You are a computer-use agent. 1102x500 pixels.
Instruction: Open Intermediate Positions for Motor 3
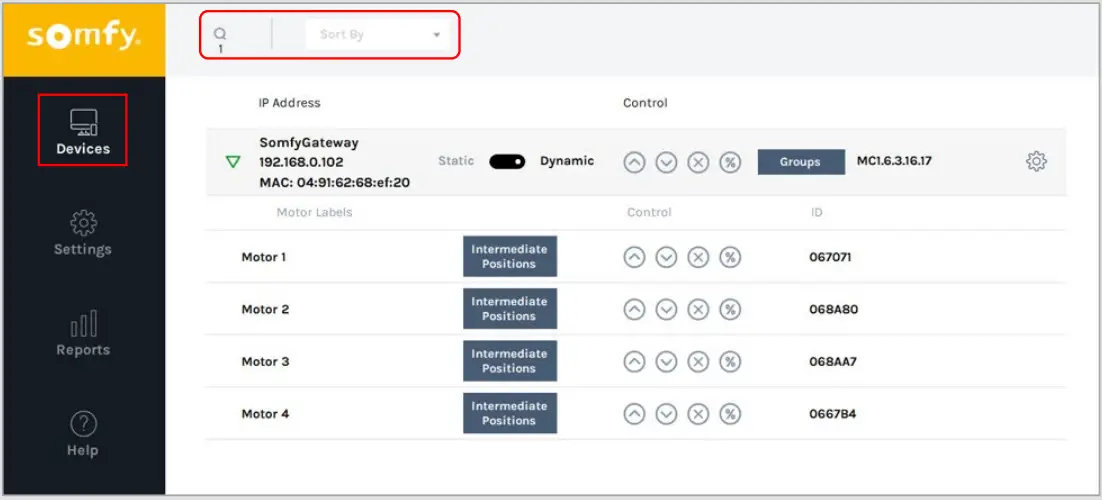coord(510,361)
